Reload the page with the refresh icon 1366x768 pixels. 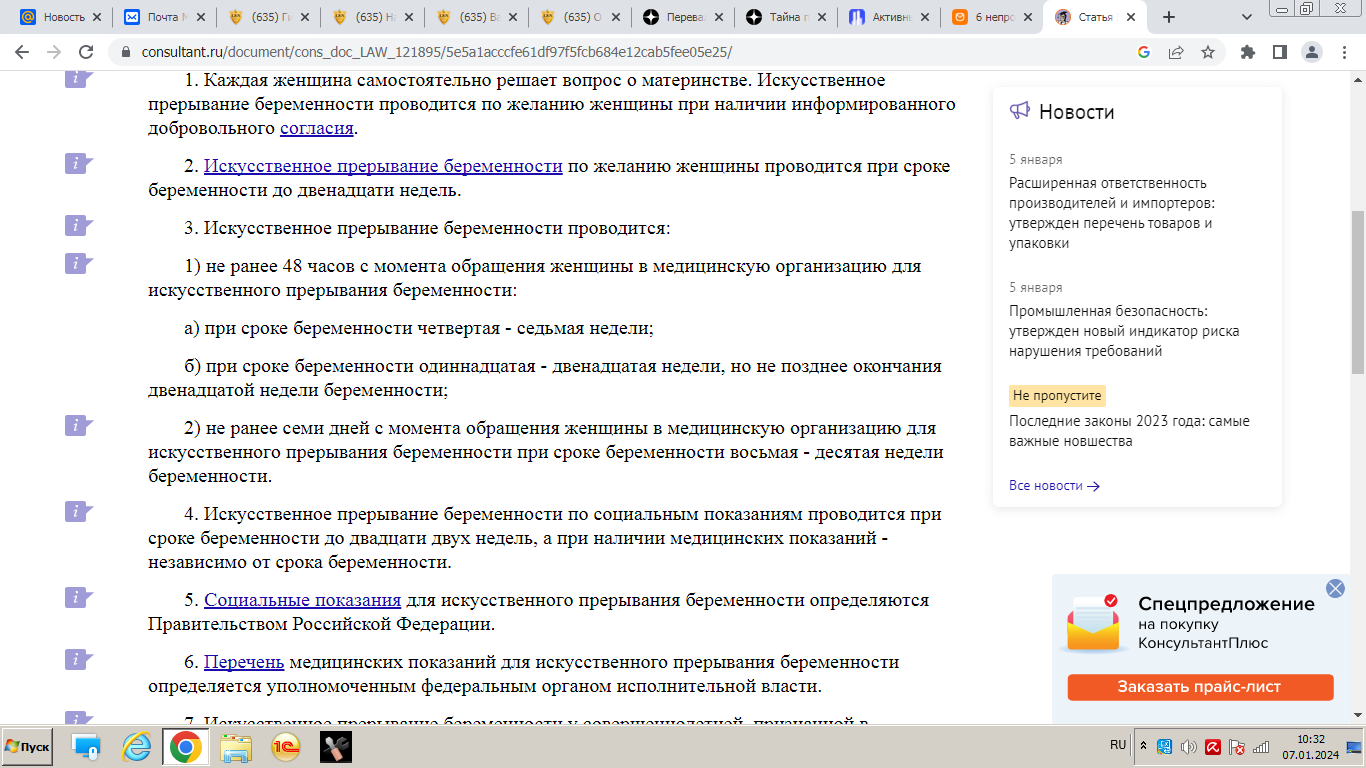coord(86,52)
